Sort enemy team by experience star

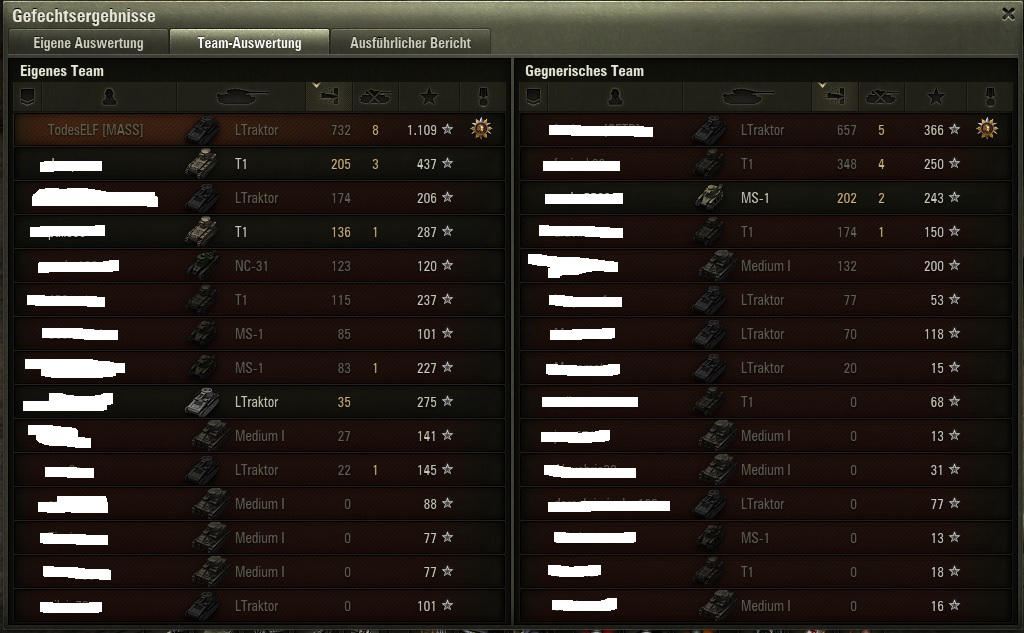point(935,97)
